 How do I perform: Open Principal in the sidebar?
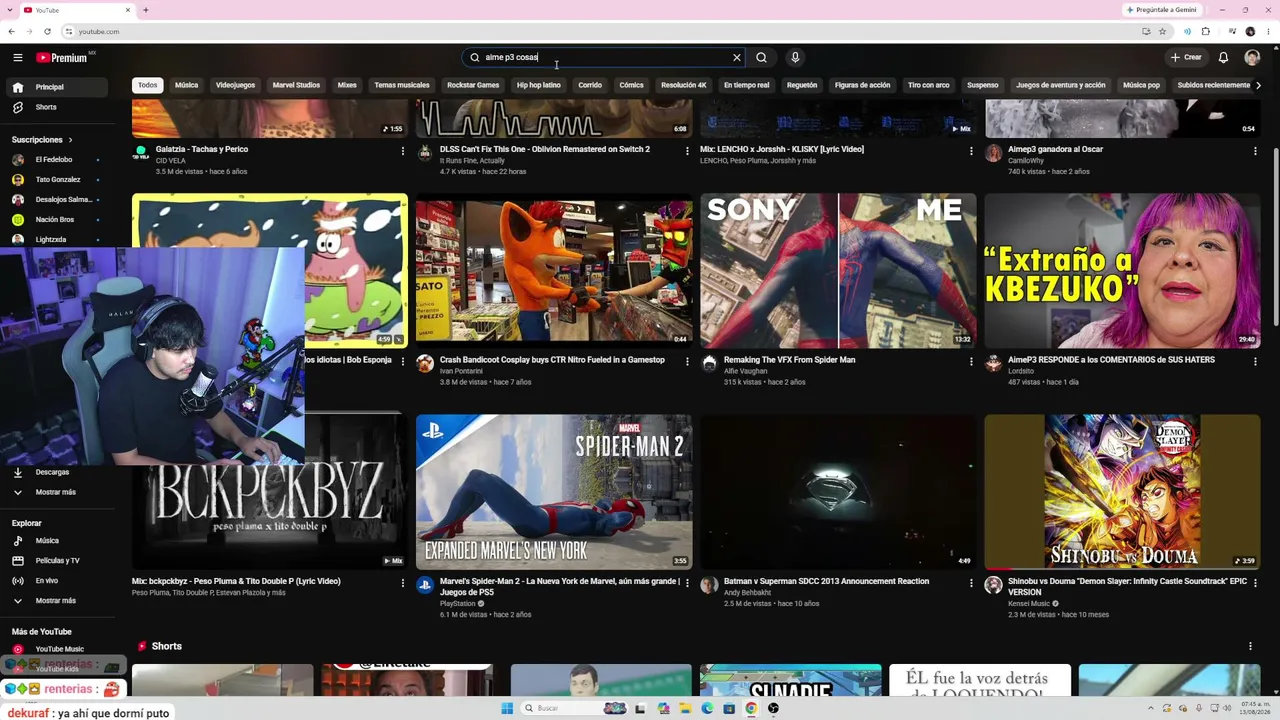point(55,87)
